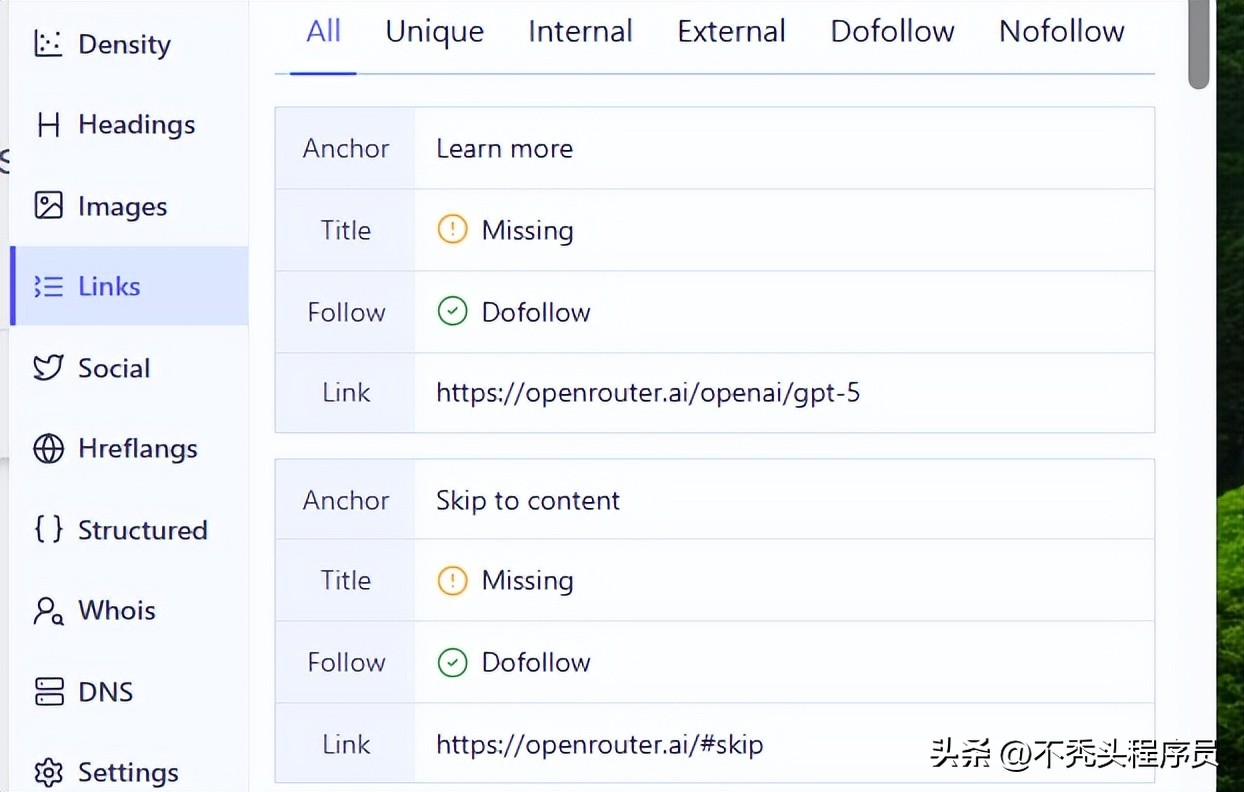Open the Density chart icon
The width and height of the screenshot is (1244, 792).
coord(48,44)
